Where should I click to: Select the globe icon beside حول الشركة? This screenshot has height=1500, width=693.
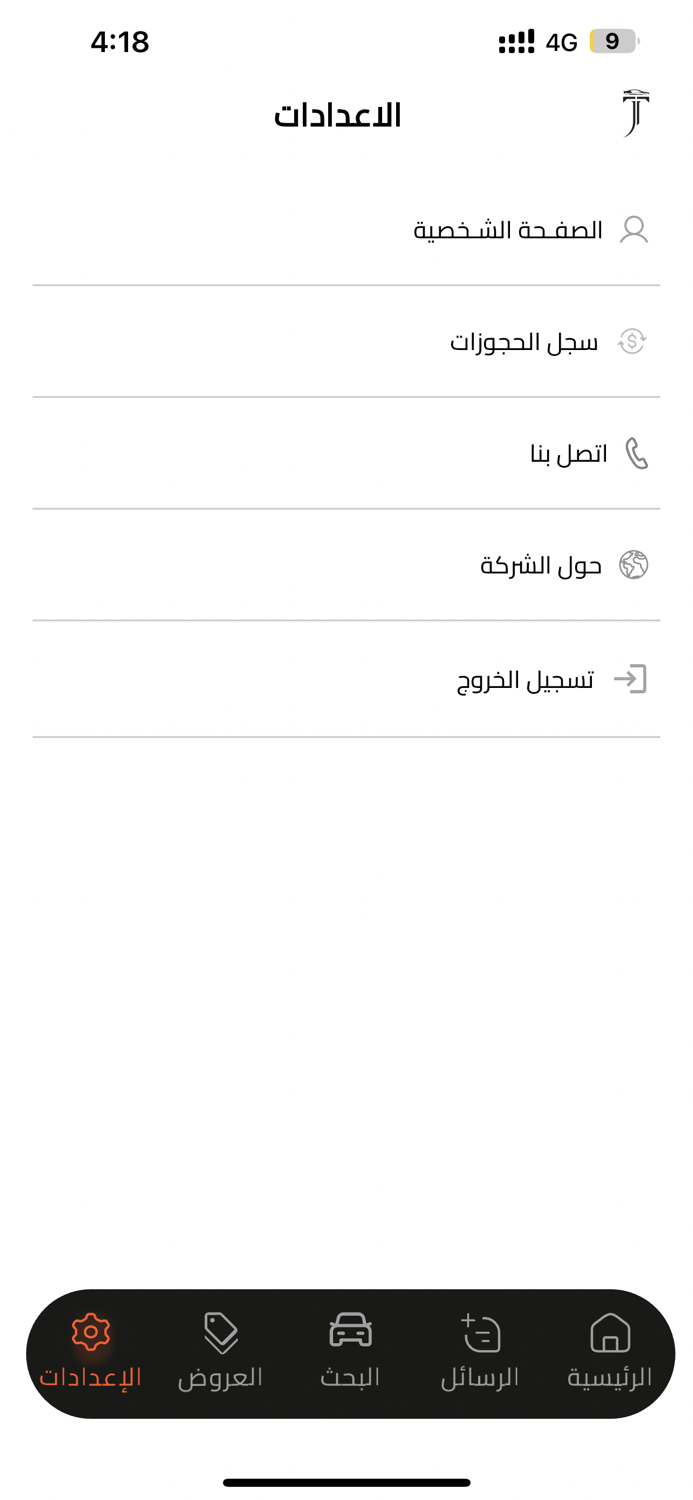[633, 564]
